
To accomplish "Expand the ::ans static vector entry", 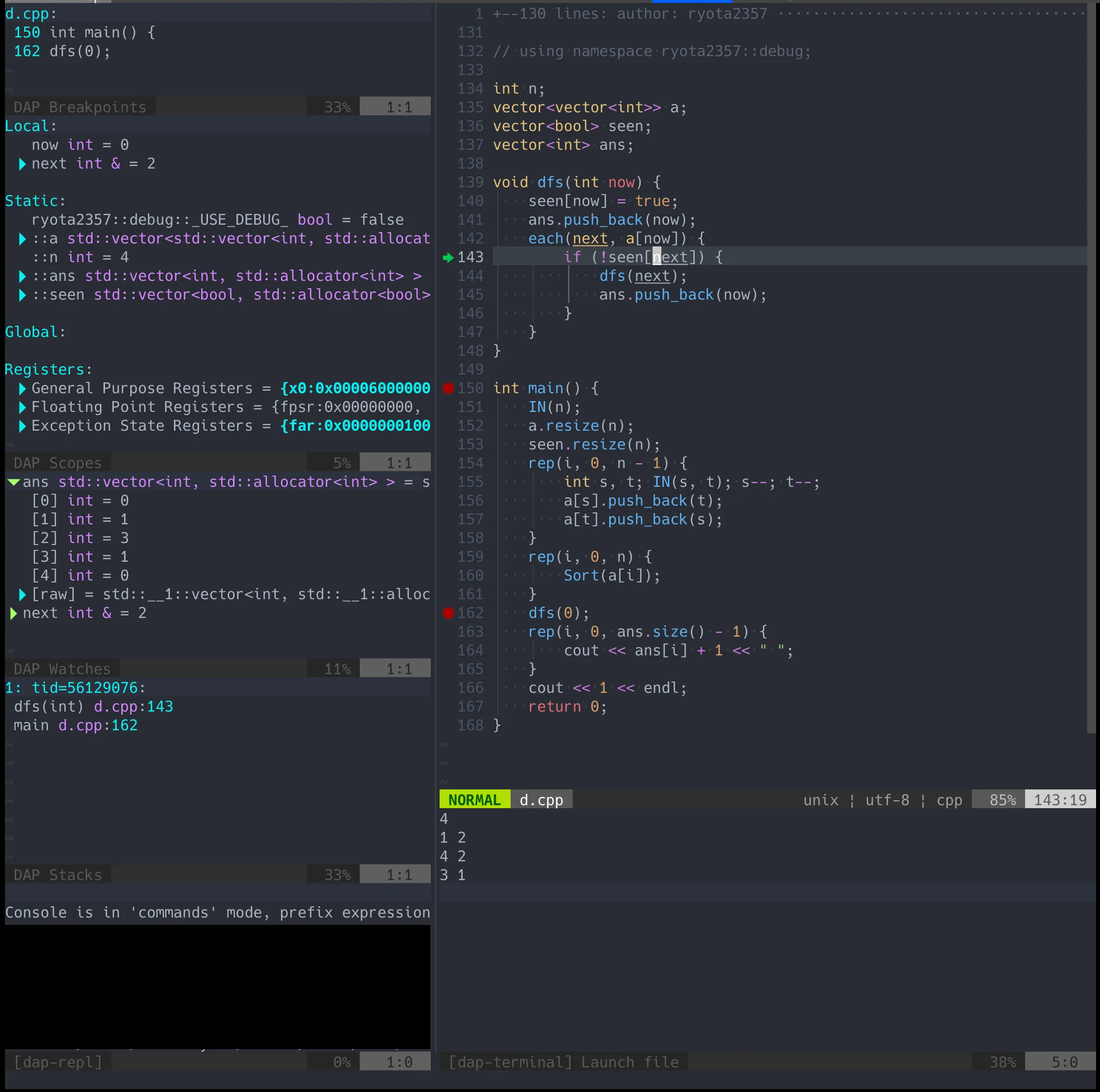I will point(22,276).
